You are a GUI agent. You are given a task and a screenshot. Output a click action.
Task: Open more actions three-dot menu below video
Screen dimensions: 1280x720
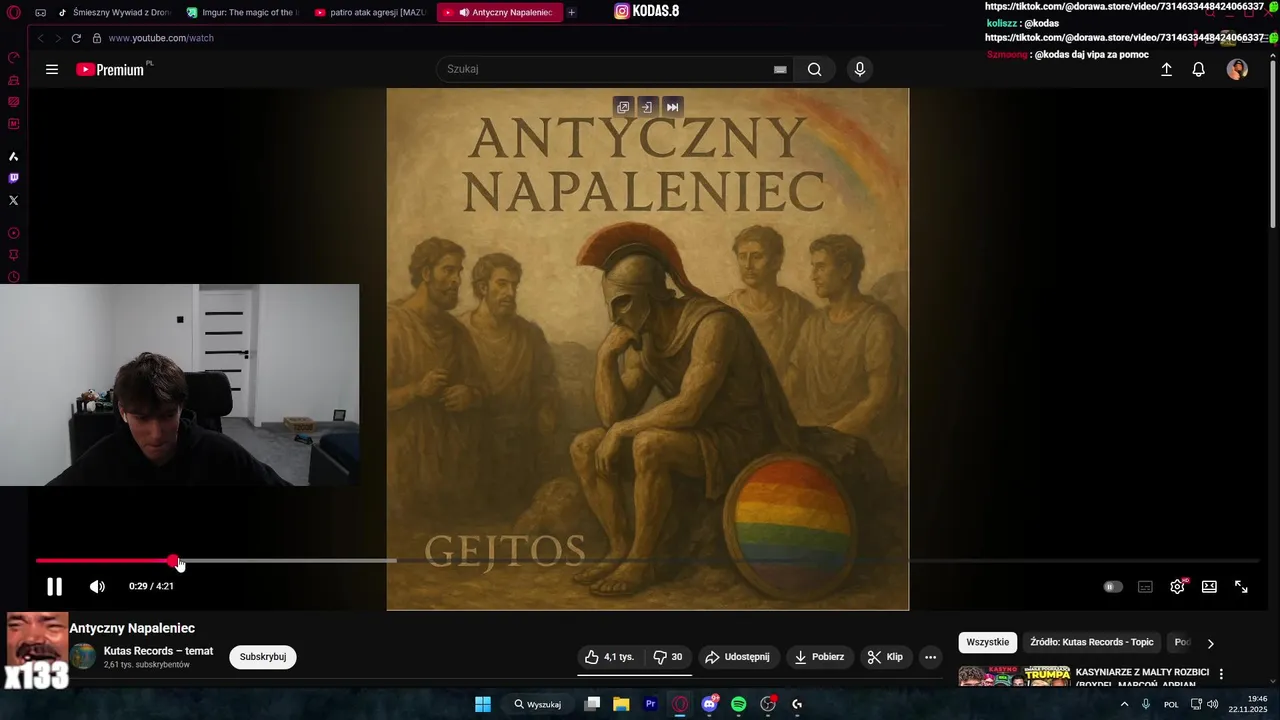tap(930, 657)
